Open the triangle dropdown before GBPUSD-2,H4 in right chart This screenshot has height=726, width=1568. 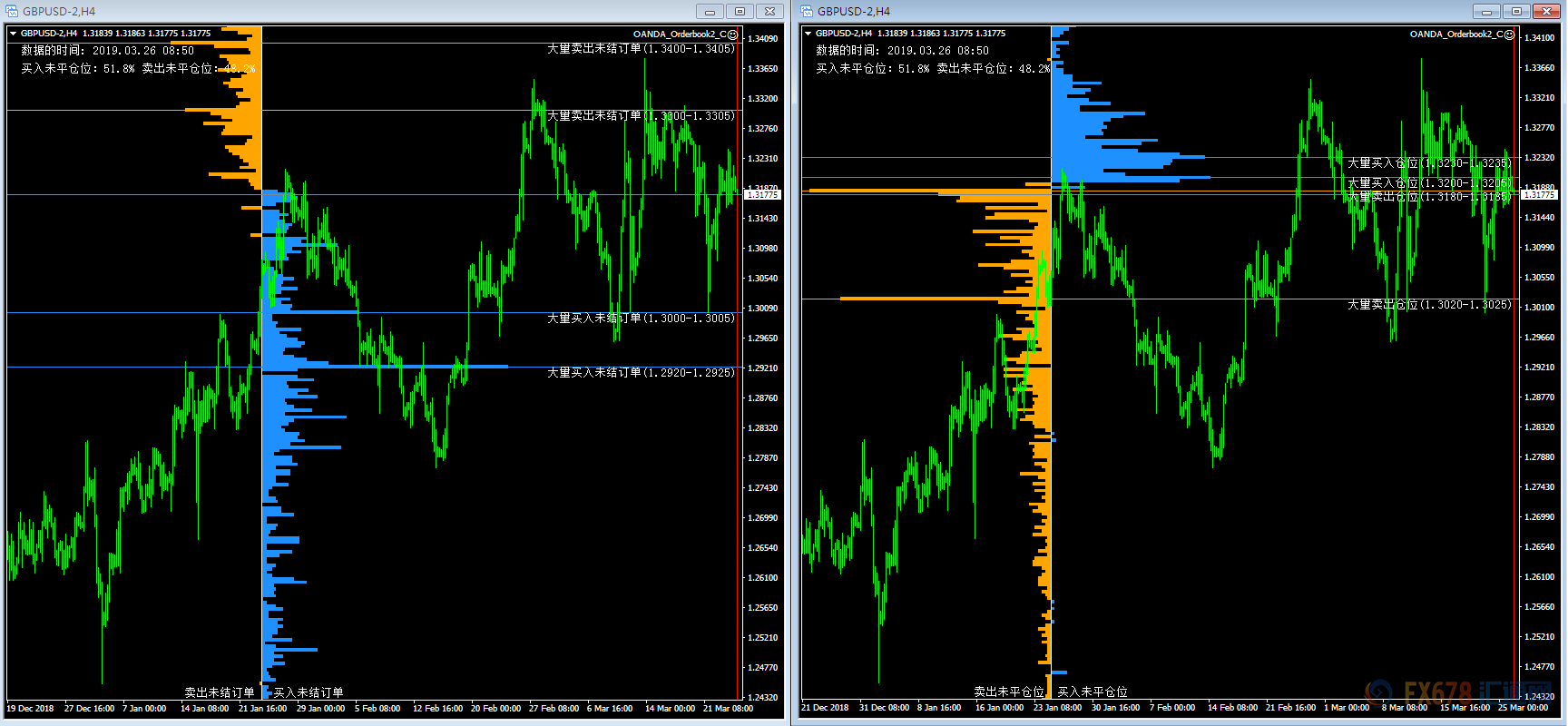click(x=808, y=34)
